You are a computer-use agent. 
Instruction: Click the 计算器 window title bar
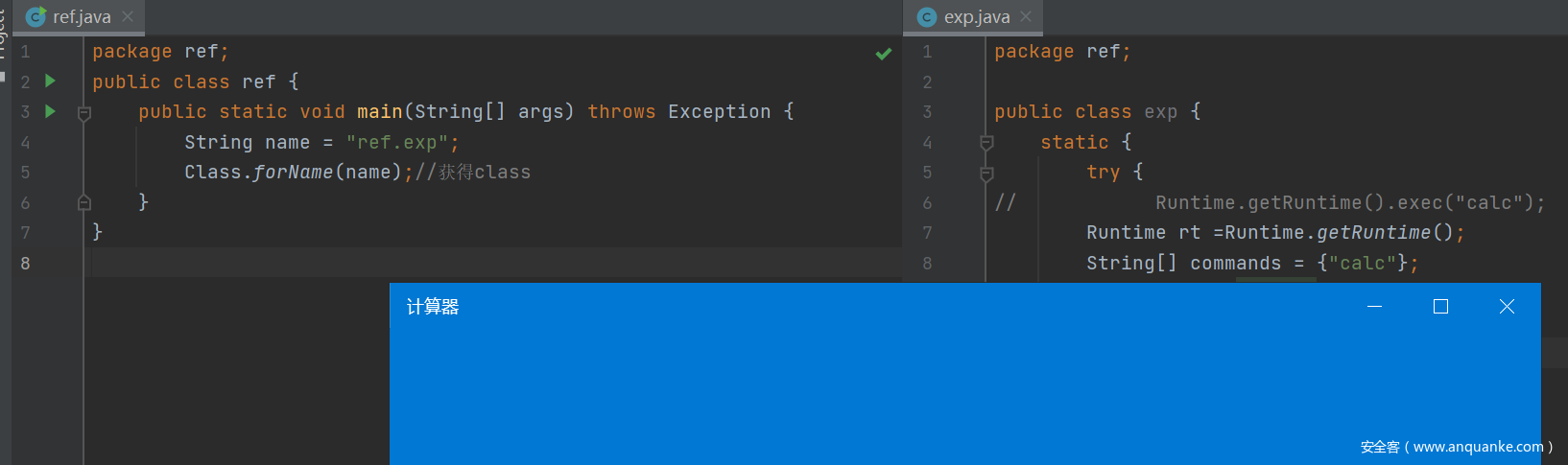pos(864,307)
